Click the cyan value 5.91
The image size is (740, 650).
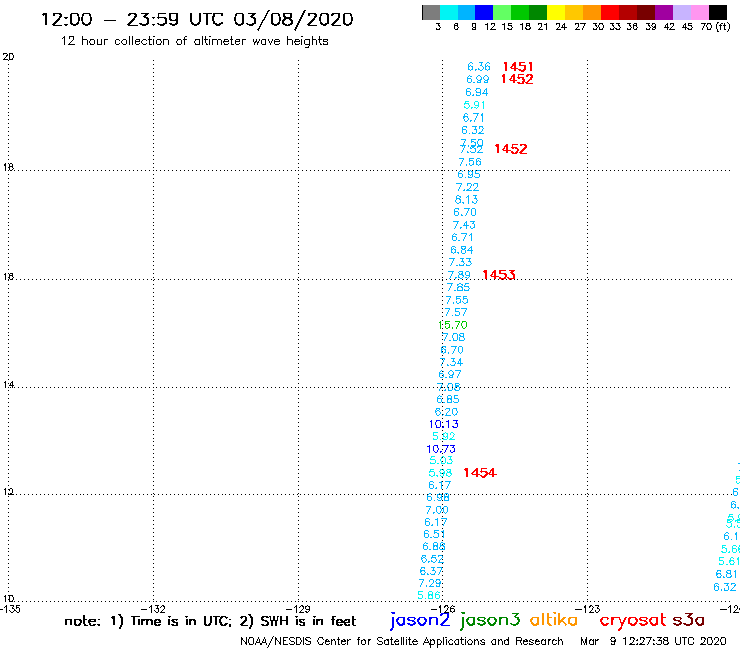pos(474,105)
